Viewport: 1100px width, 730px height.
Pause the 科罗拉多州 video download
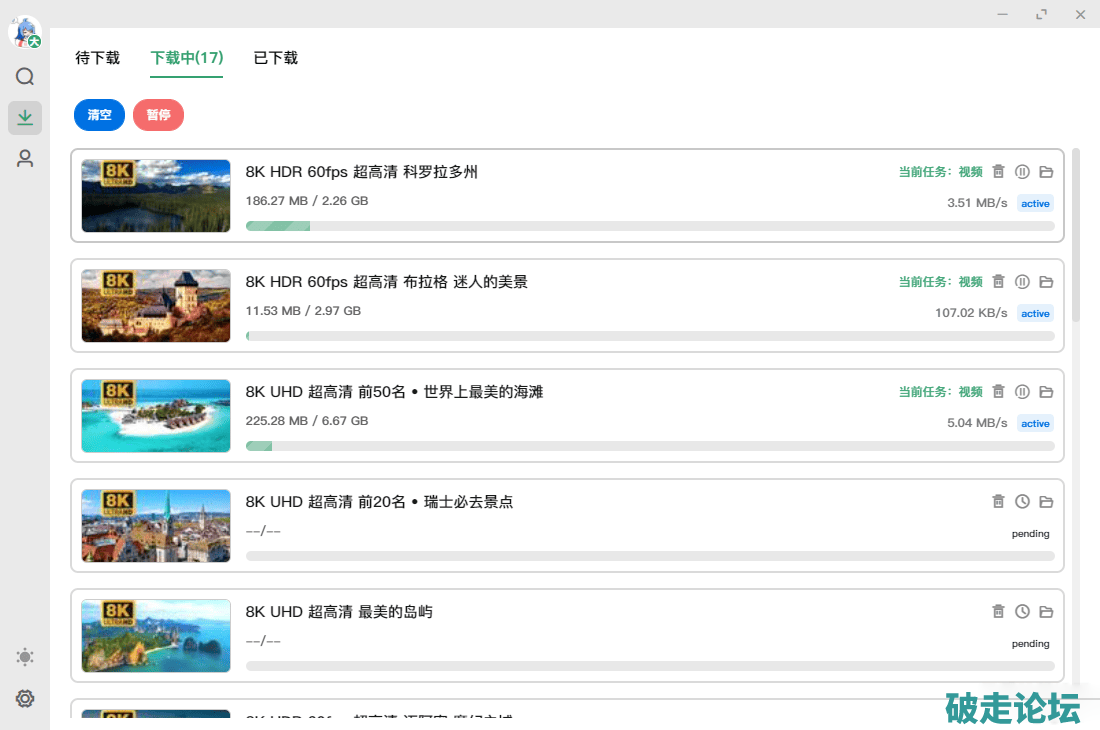click(x=1022, y=172)
